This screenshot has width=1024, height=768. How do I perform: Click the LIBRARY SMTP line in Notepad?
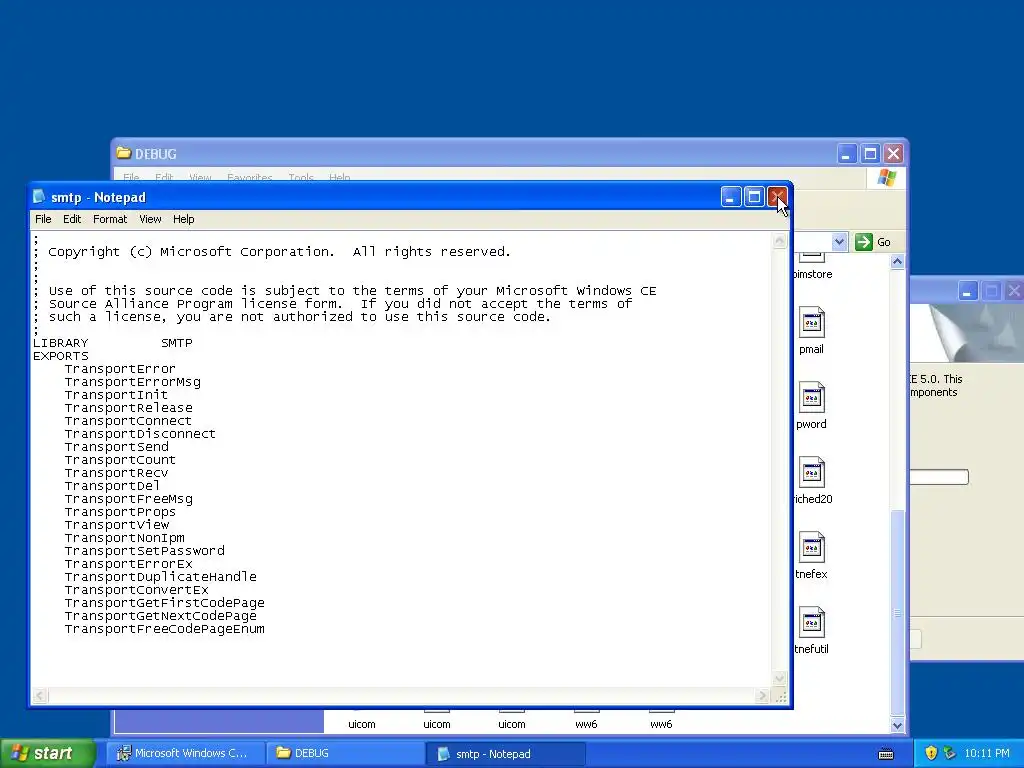pyautogui.click(x=112, y=343)
